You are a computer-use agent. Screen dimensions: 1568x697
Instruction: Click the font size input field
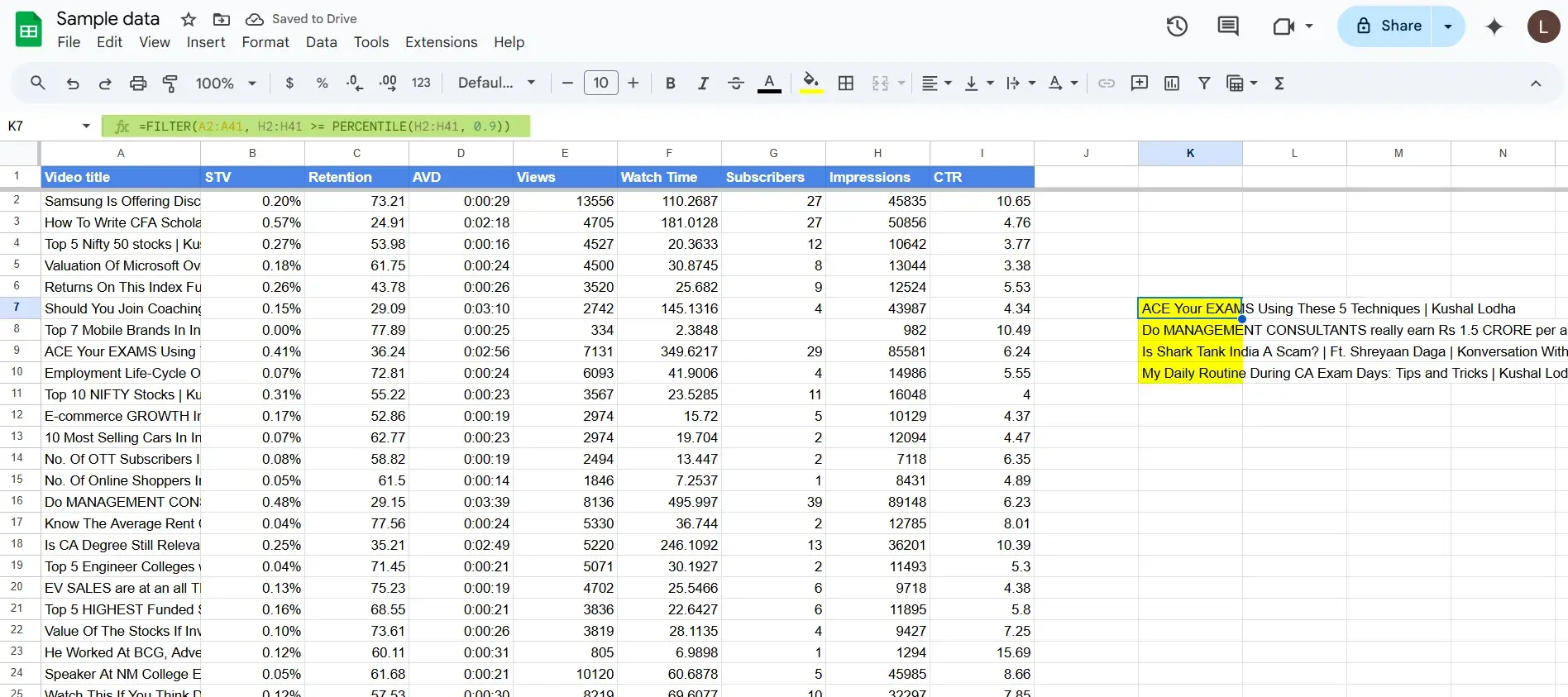coord(600,84)
